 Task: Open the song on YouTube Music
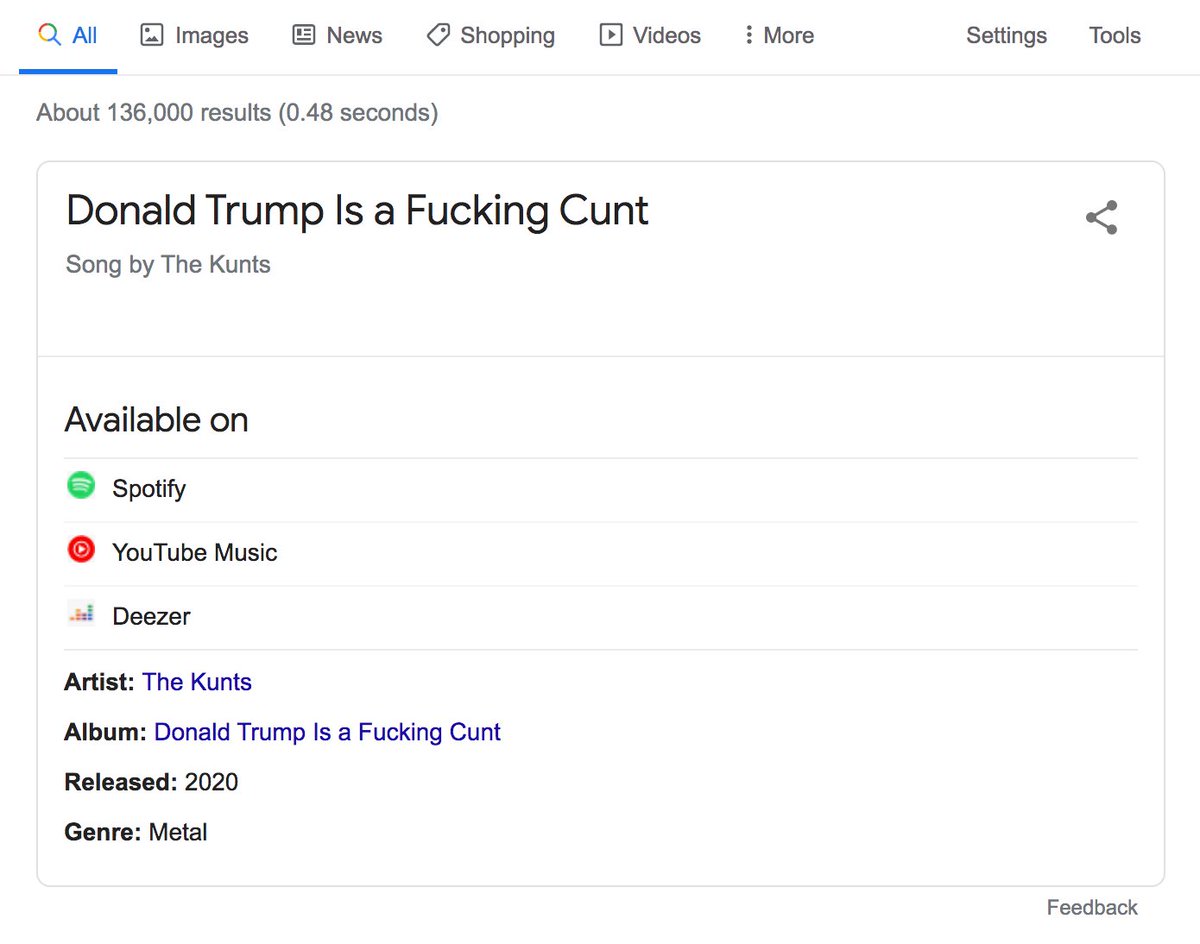601,553
